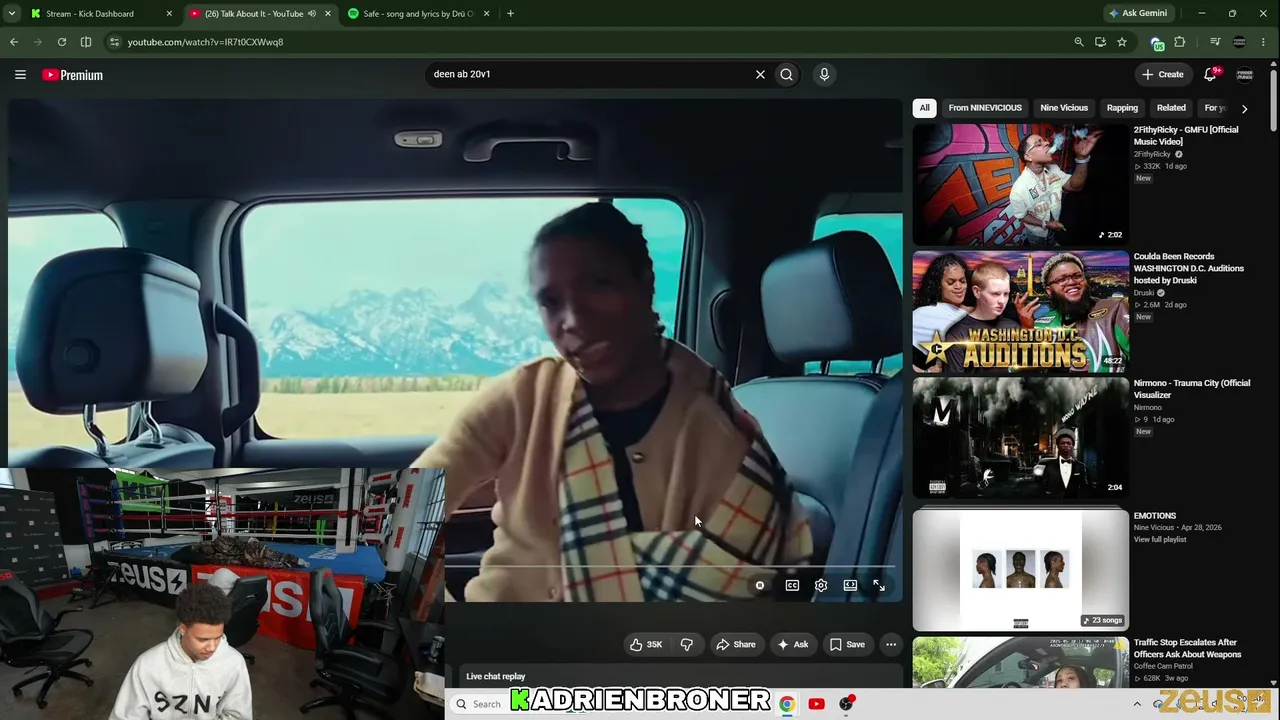Open YouTube app in the taskbar
1280x720 pixels.
tap(817, 704)
